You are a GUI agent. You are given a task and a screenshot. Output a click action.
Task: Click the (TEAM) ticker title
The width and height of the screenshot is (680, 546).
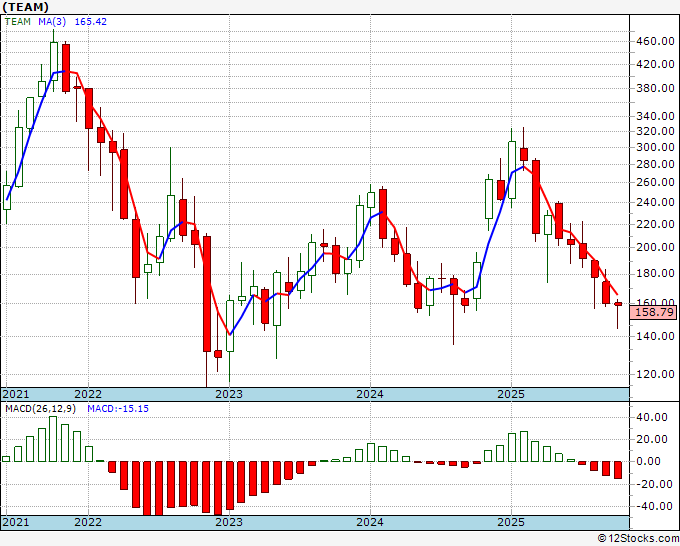tap(25, 7)
